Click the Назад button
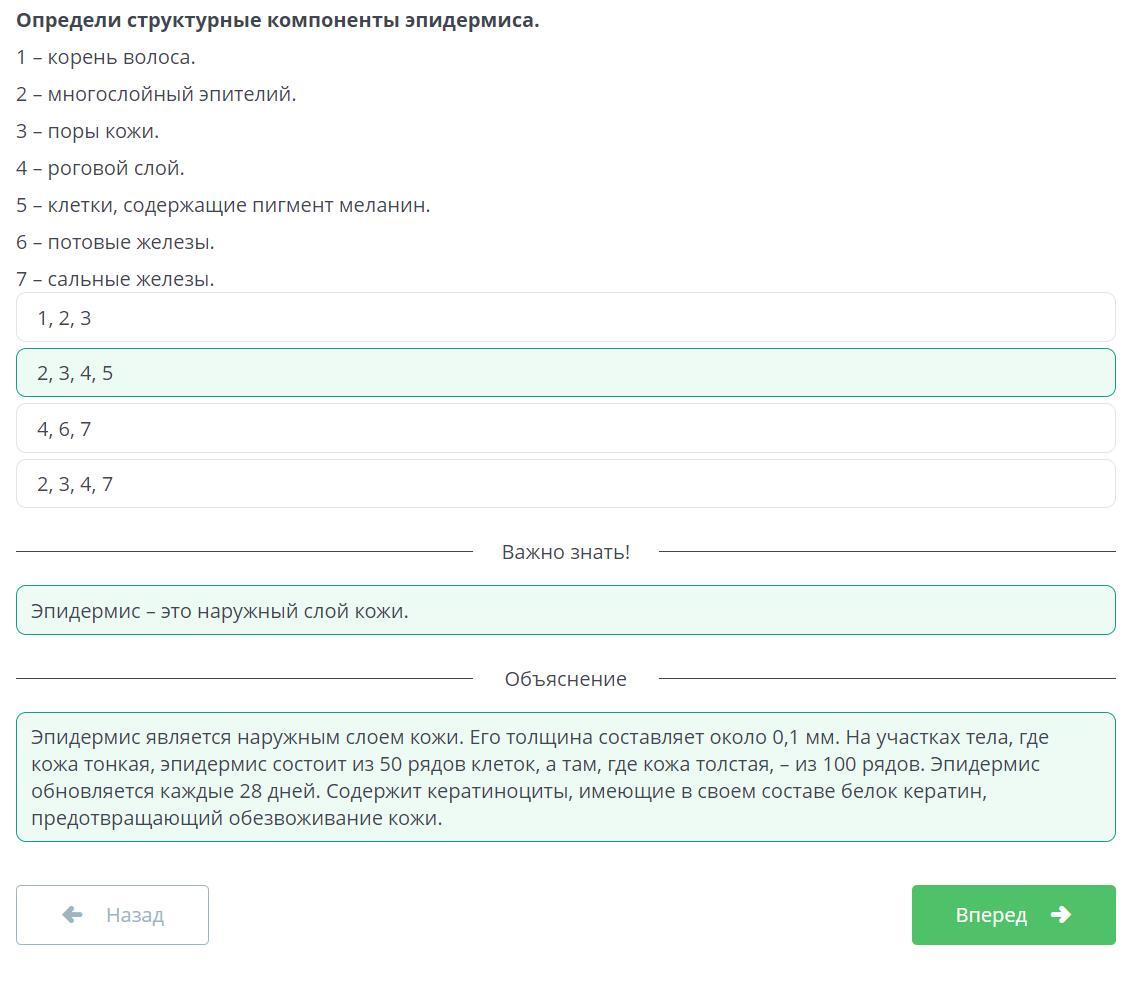 112,915
